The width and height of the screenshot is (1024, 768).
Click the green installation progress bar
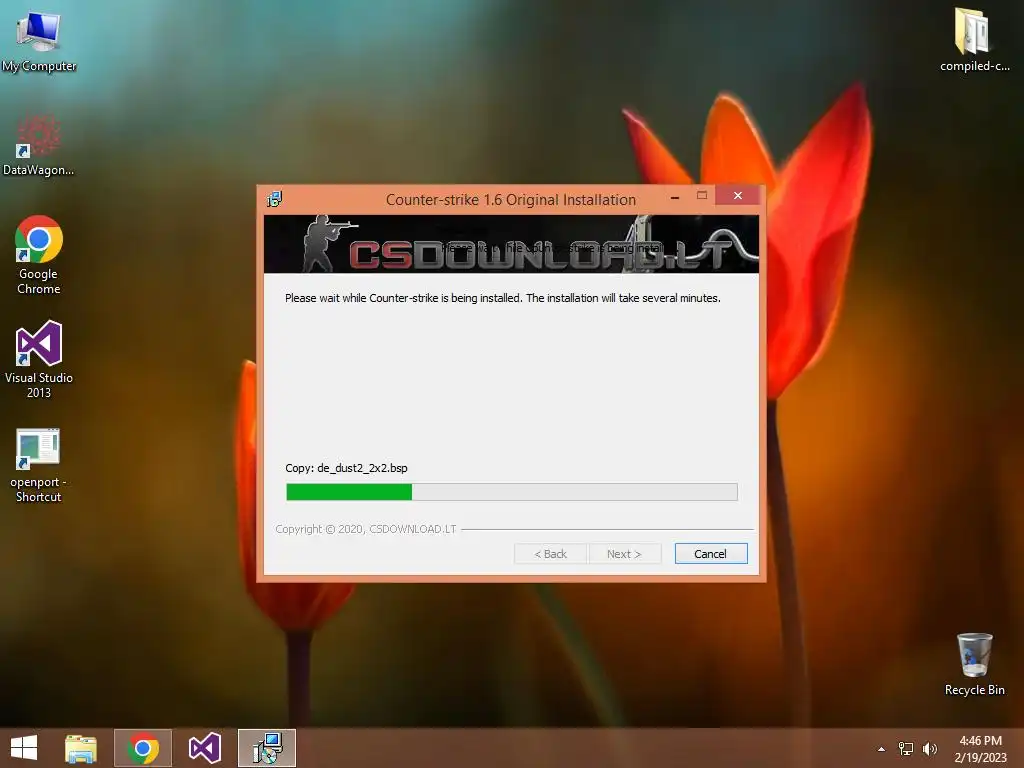[512, 492]
